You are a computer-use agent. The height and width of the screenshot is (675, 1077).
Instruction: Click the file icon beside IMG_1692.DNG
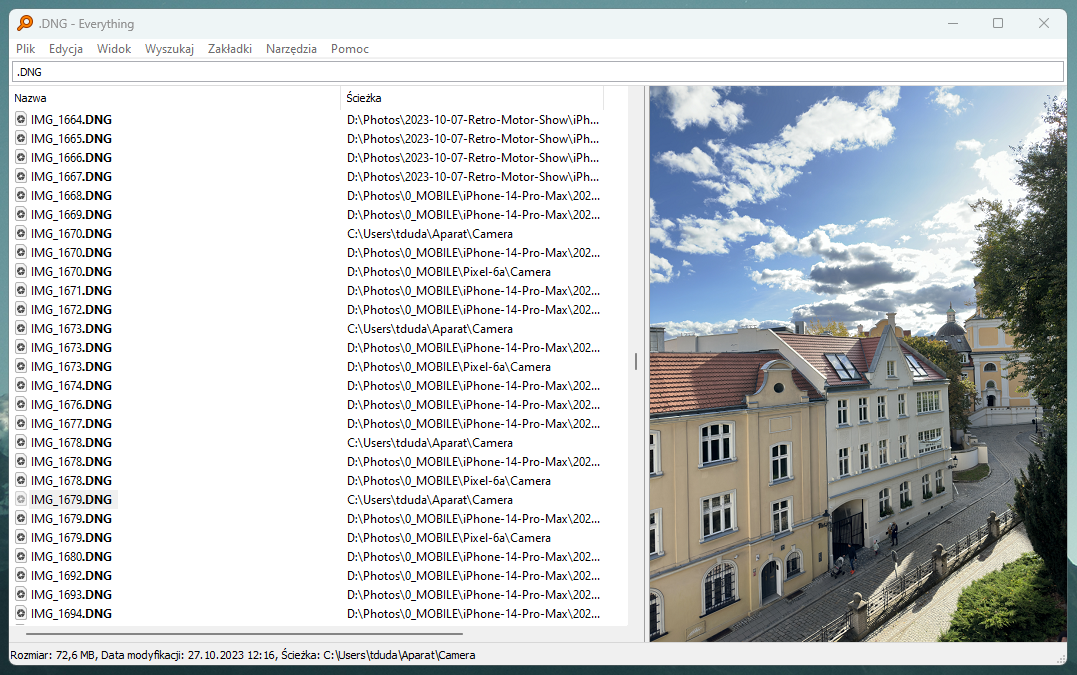pos(20,575)
